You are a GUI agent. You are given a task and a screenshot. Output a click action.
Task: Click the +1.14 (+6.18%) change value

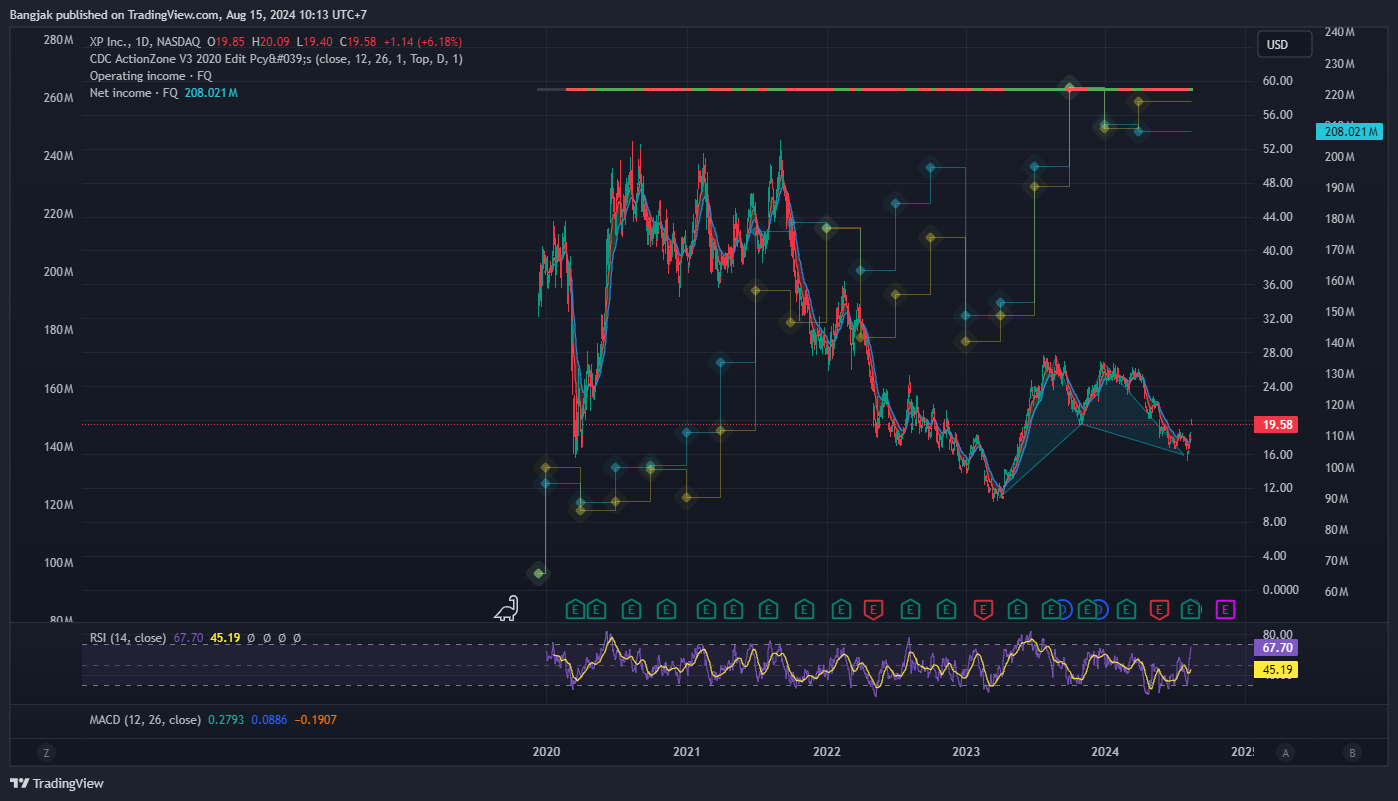422,42
